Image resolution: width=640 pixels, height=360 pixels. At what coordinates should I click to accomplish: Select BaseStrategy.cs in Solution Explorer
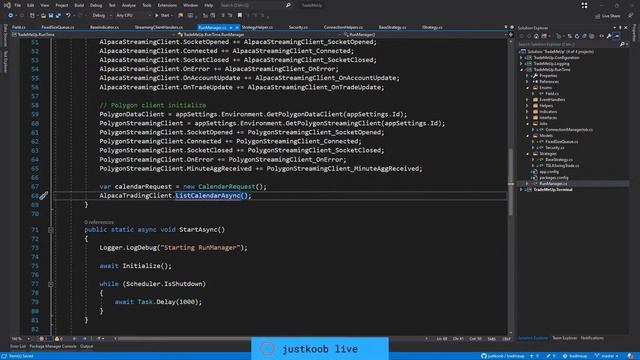coord(559,160)
